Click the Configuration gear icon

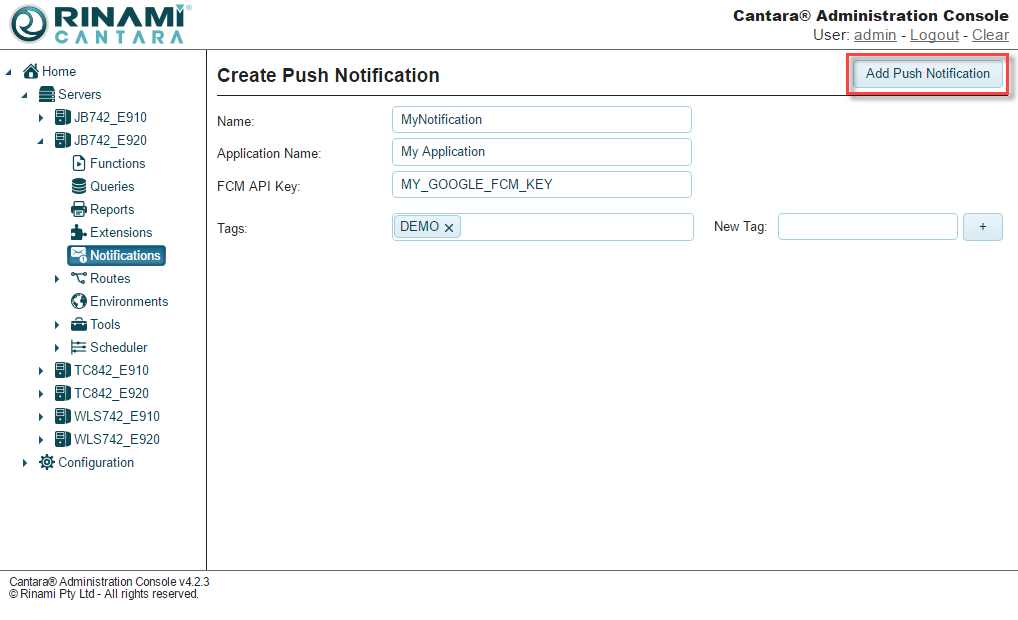pos(47,462)
